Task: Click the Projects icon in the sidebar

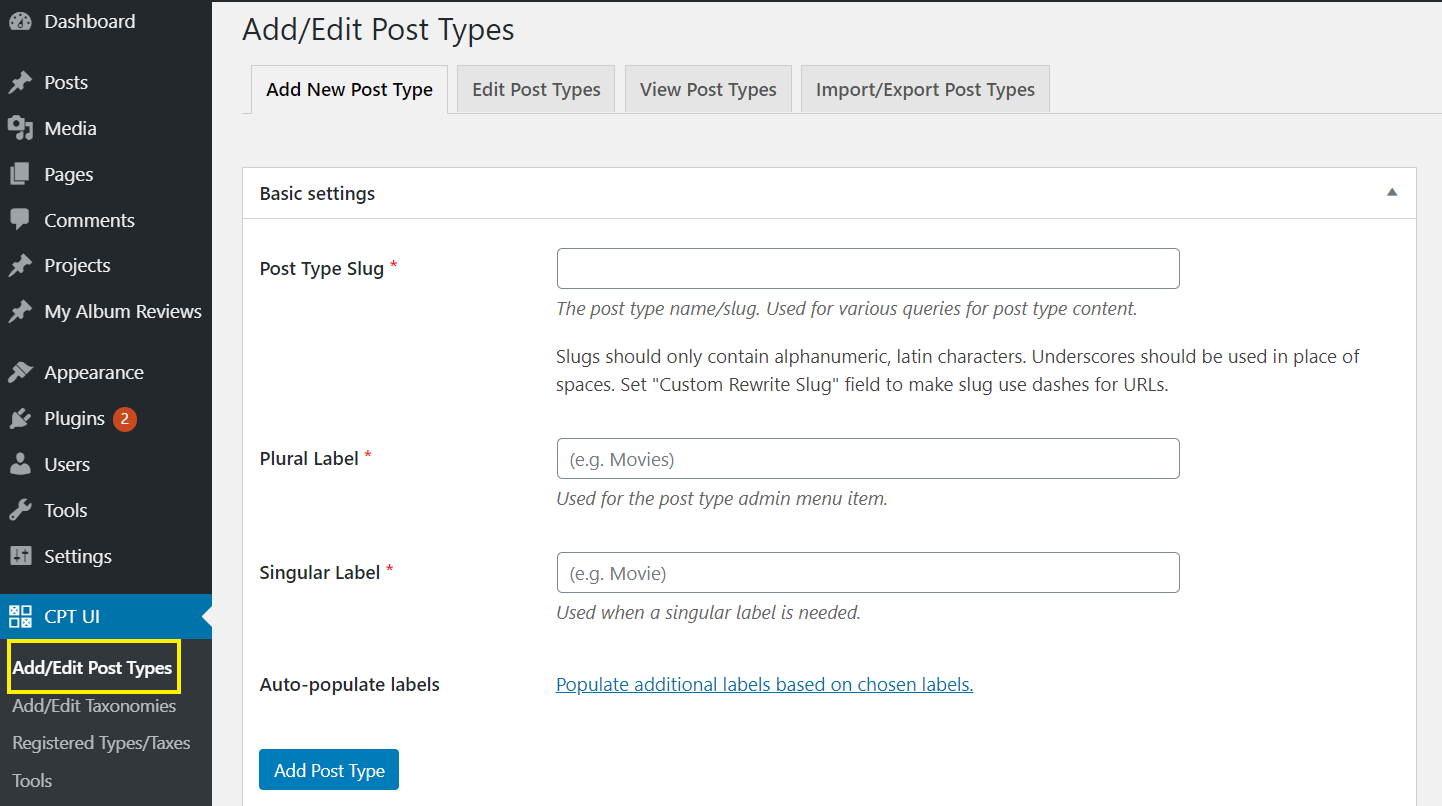Action: (x=19, y=265)
